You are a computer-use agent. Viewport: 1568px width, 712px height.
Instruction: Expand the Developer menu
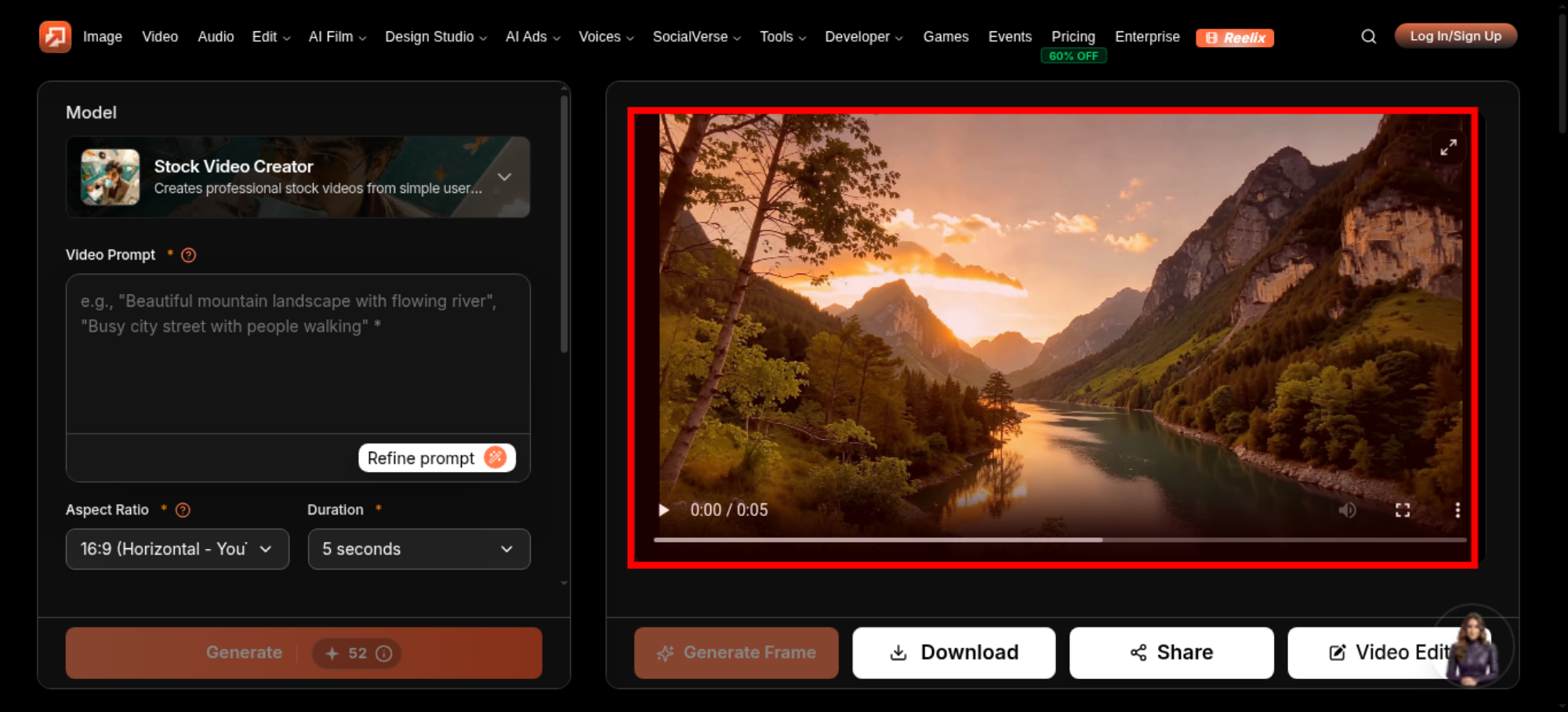click(863, 37)
